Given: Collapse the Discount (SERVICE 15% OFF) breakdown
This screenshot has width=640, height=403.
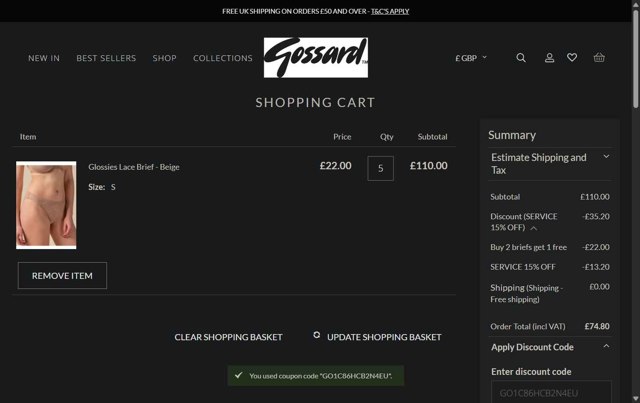Looking at the screenshot, I should (x=533, y=228).
